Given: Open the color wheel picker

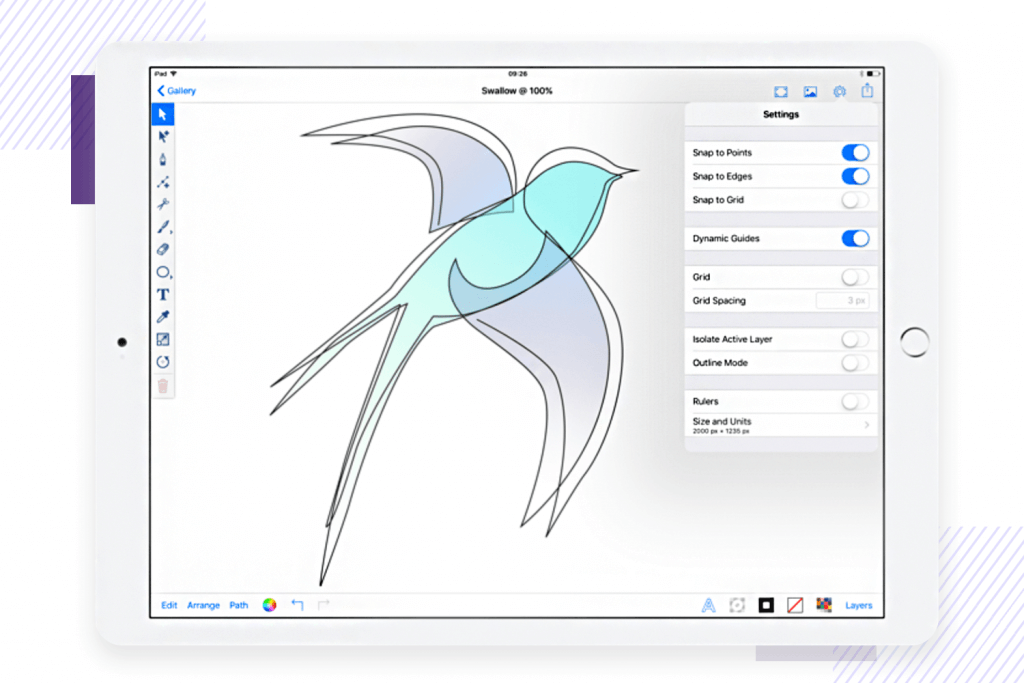Looking at the screenshot, I should (x=268, y=605).
